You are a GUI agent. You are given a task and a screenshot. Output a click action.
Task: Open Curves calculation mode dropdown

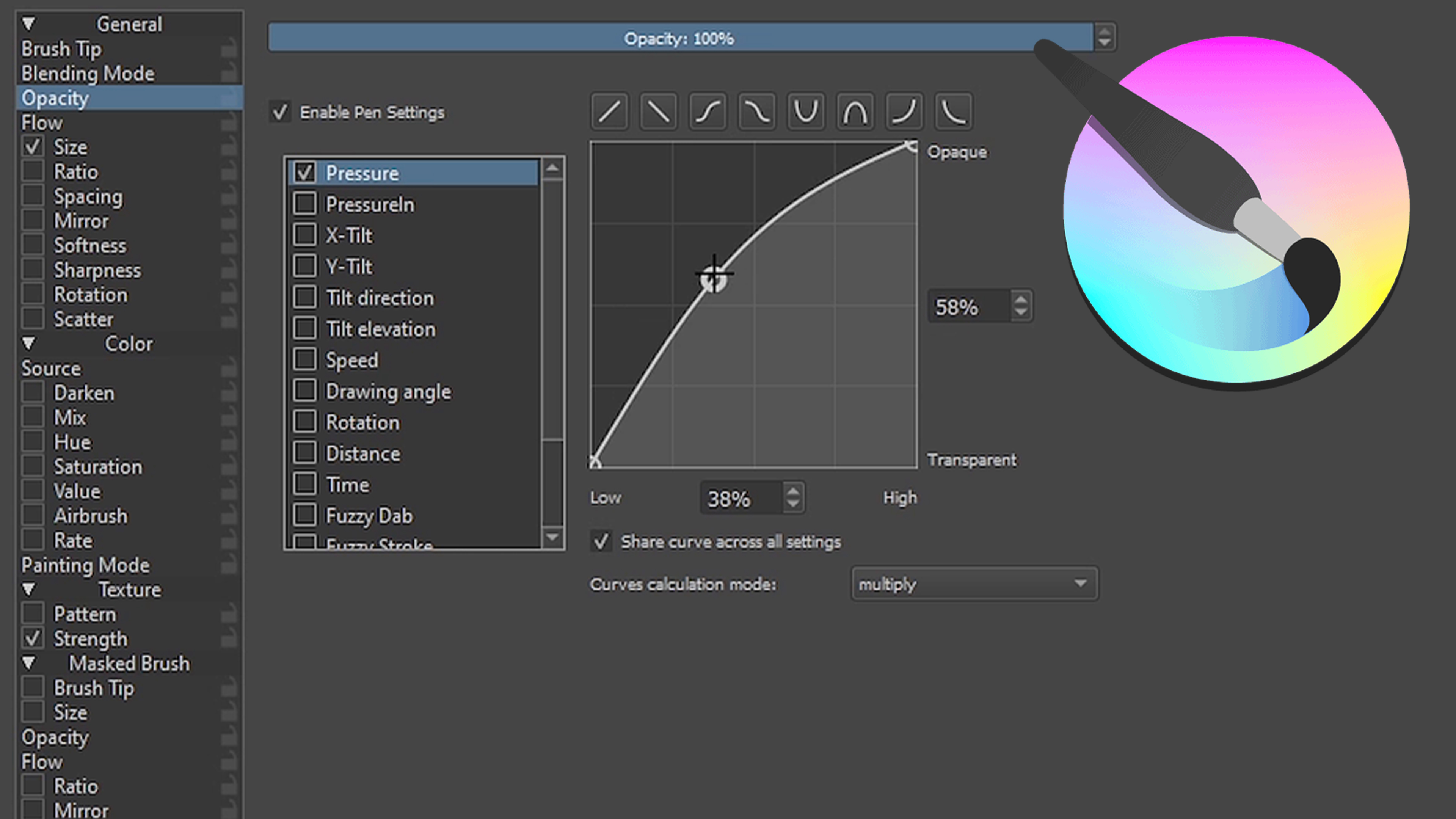coord(974,584)
